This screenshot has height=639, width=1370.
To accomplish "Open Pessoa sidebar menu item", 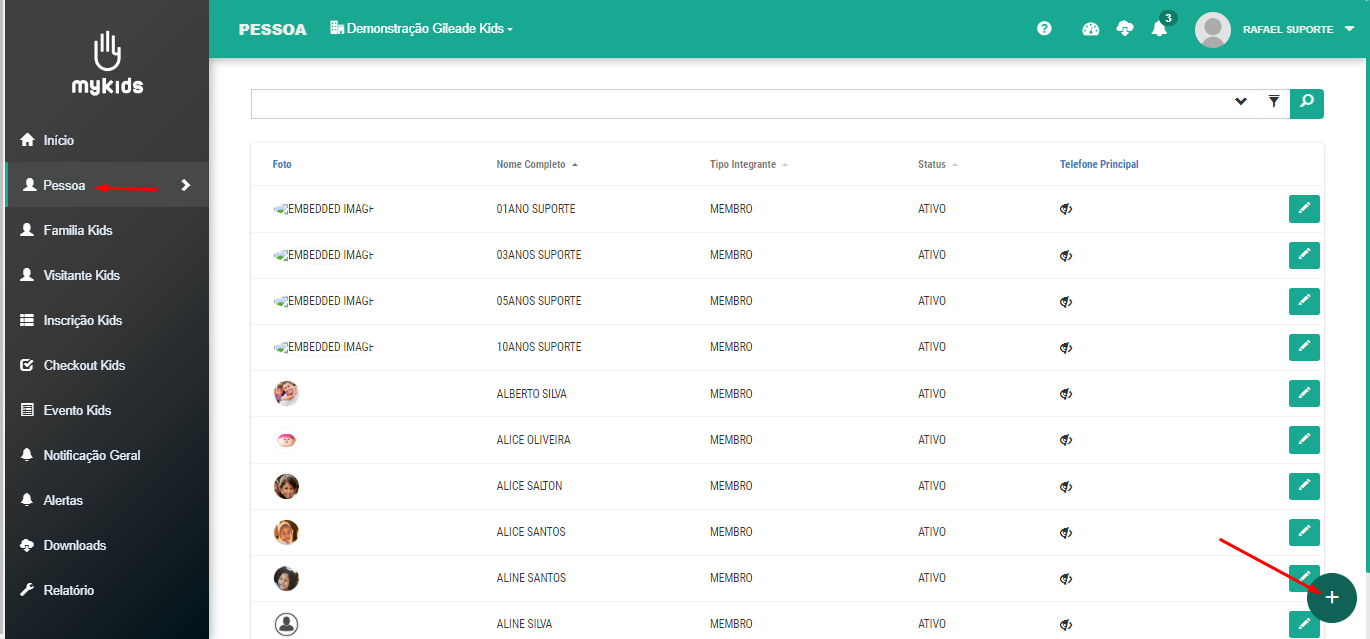I will tap(107, 185).
